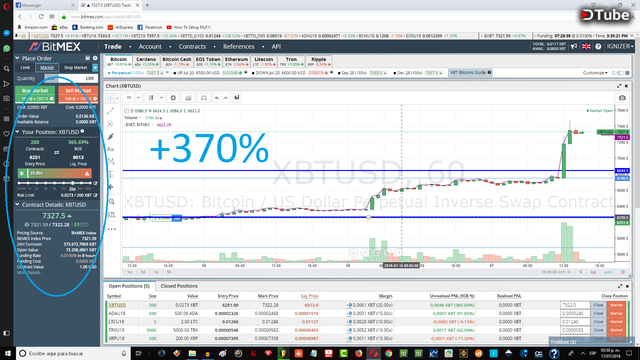This screenshot has width=640, height=360.
Task: Open chart settings gear in toolbar
Action: [x=173, y=98]
